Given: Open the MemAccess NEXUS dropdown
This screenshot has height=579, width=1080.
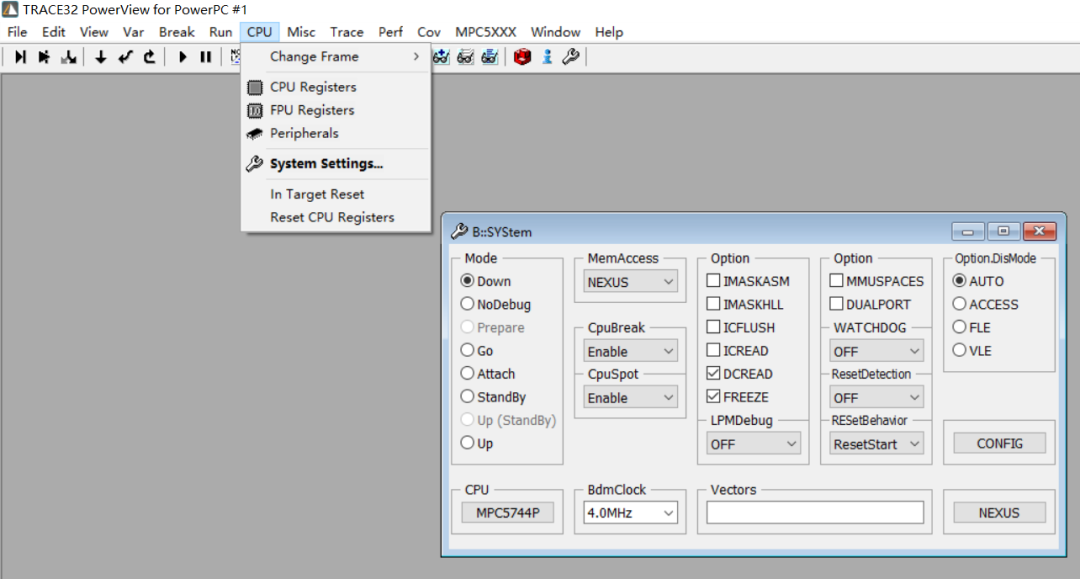Looking at the screenshot, I should pyautogui.click(x=631, y=282).
